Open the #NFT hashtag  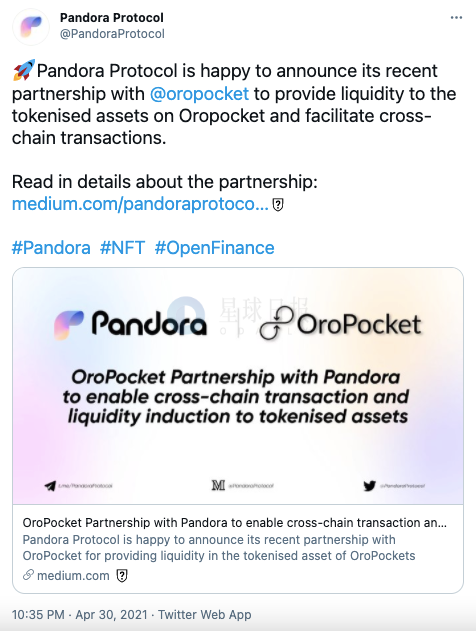pyautogui.click(x=122, y=248)
